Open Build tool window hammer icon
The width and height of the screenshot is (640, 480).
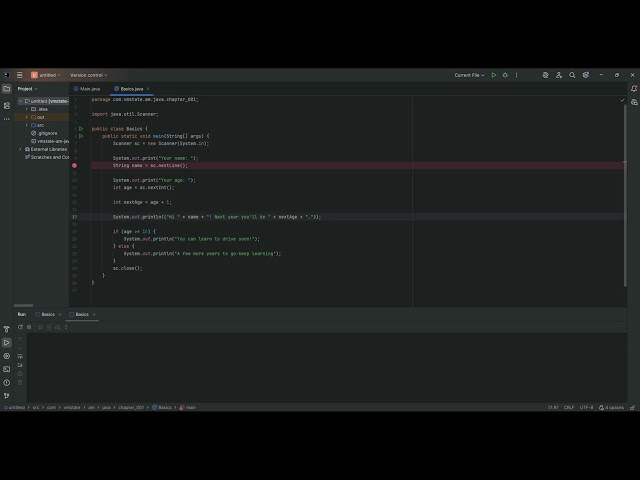7,329
